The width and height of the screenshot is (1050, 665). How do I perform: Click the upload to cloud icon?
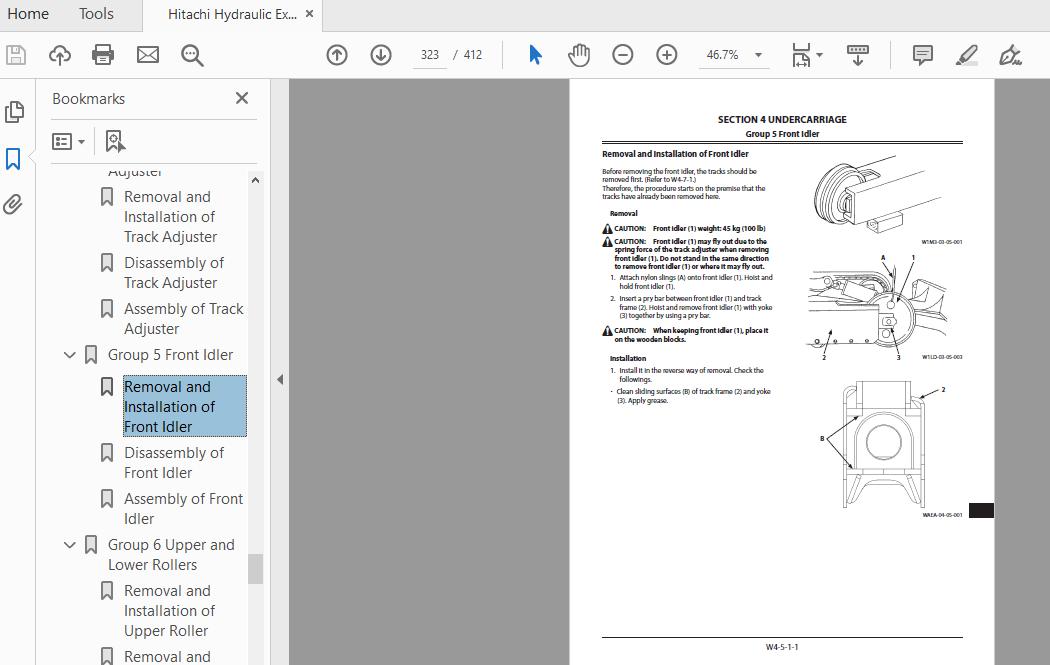(60, 55)
